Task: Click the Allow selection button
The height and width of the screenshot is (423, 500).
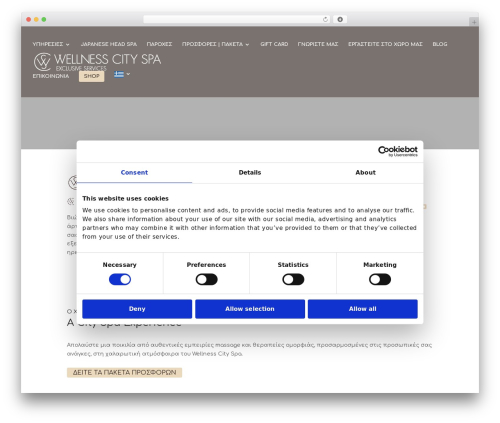Action: pyautogui.click(x=250, y=309)
